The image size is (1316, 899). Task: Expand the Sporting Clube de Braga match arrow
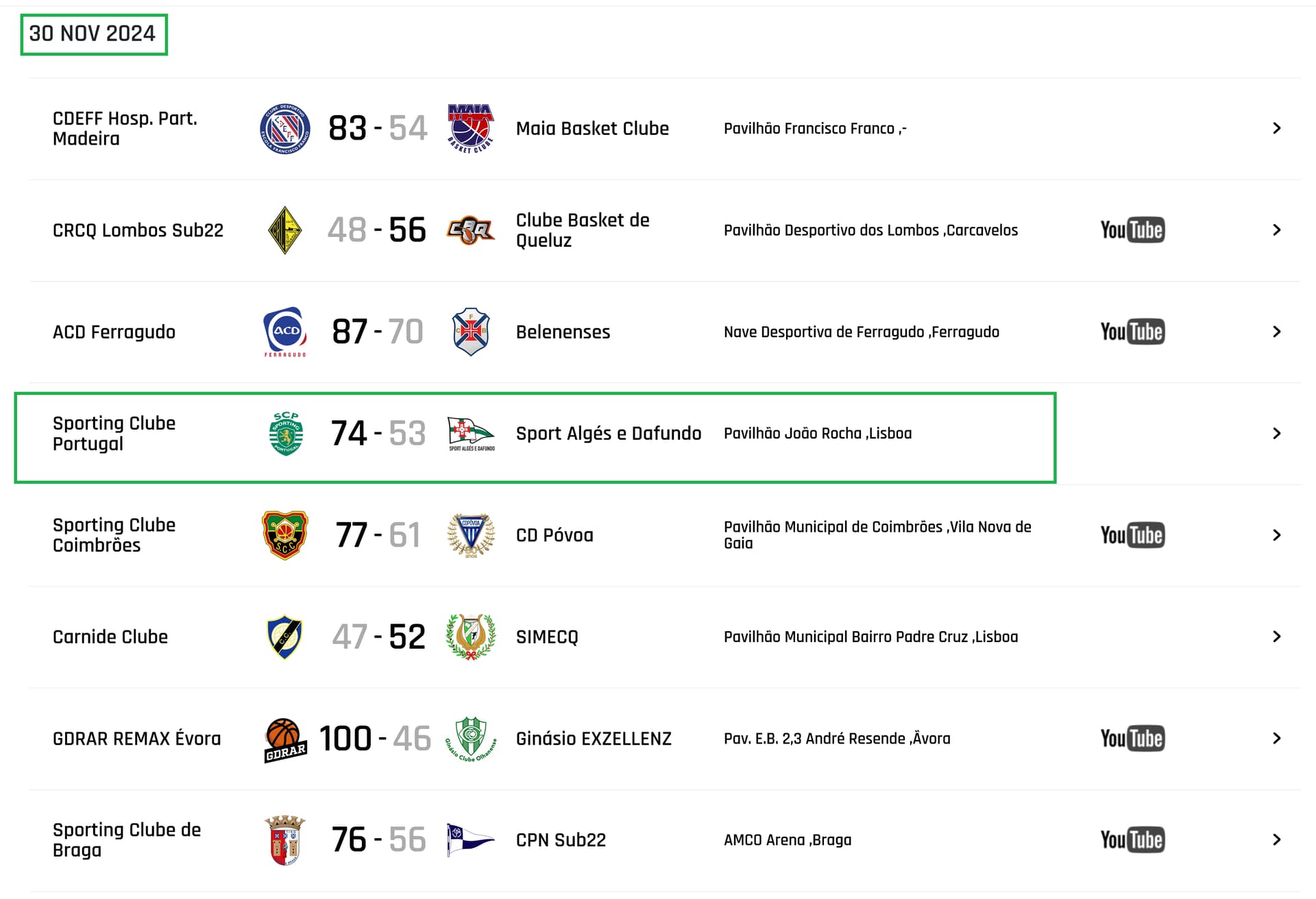(x=1276, y=840)
